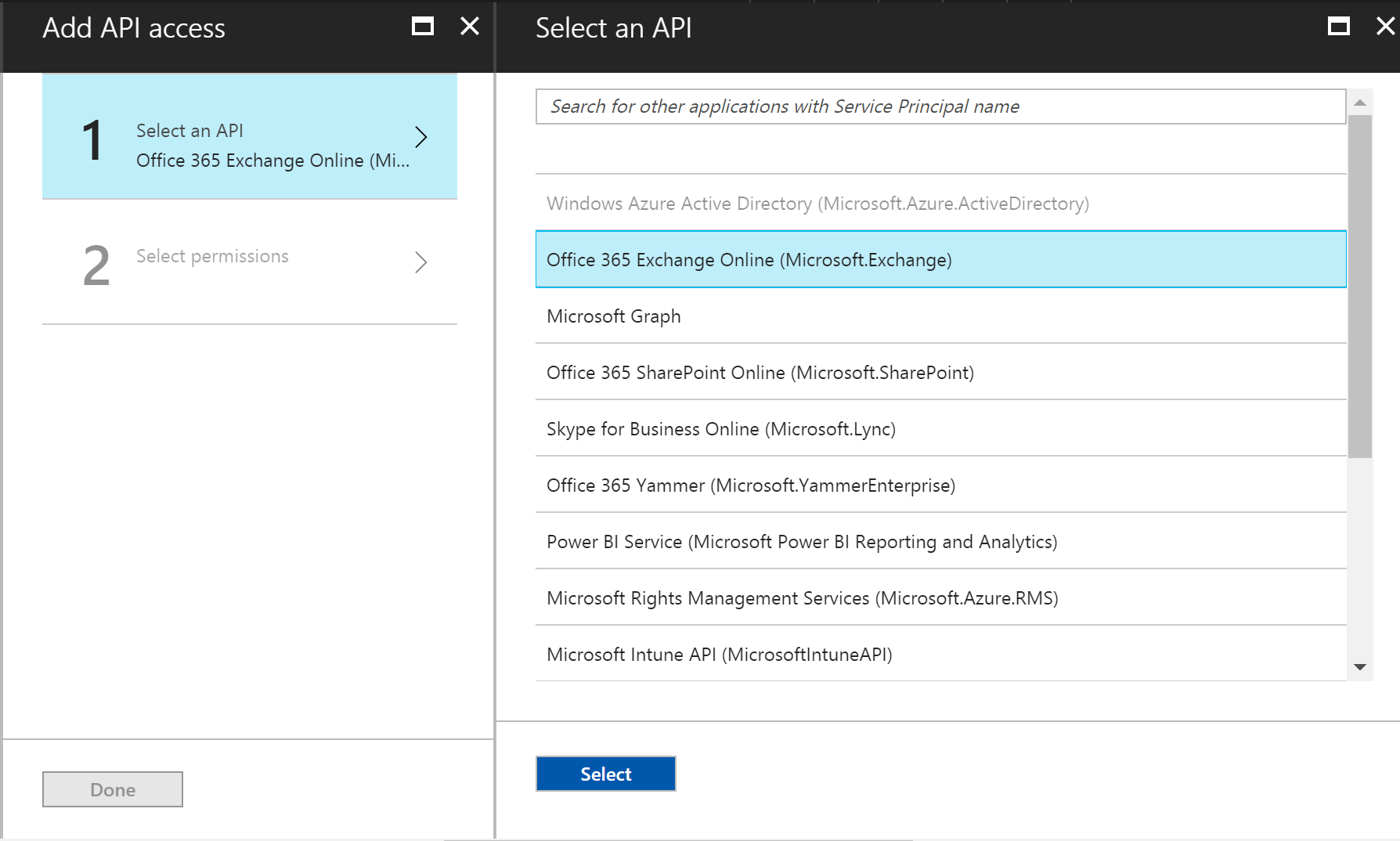Open step 1 Select an API
The image size is (1400, 841).
249,137
